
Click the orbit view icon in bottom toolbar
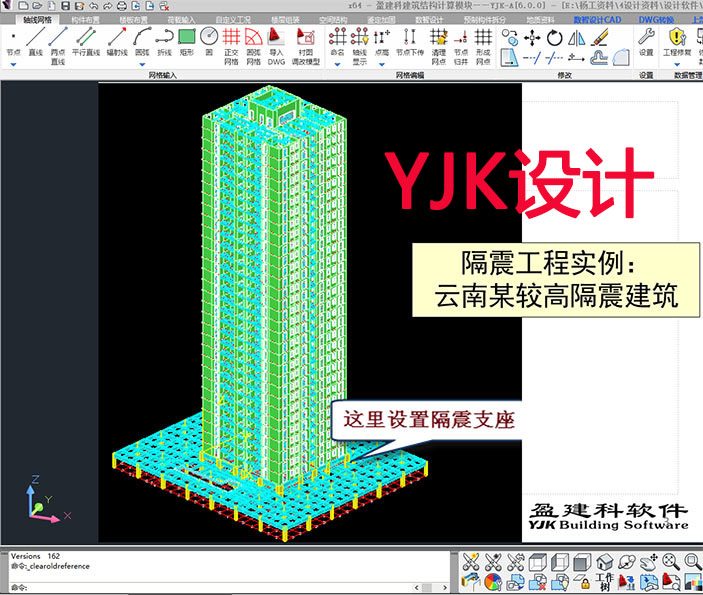(626, 562)
